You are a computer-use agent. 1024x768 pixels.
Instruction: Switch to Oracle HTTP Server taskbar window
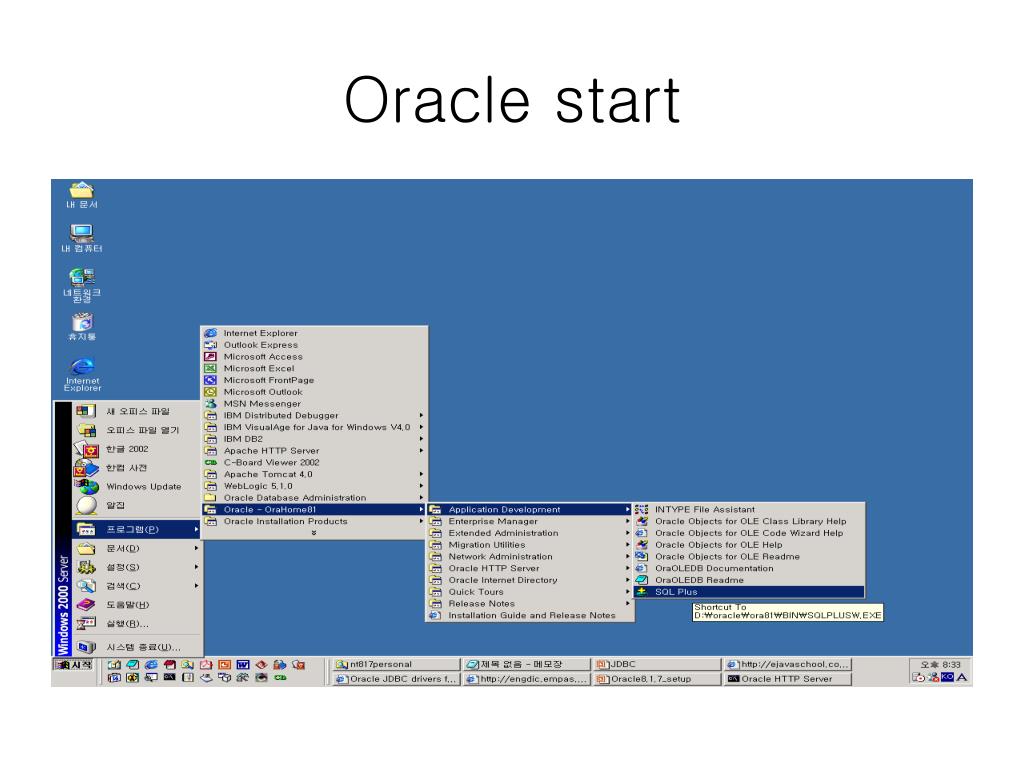pyautogui.click(x=788, y=679)
